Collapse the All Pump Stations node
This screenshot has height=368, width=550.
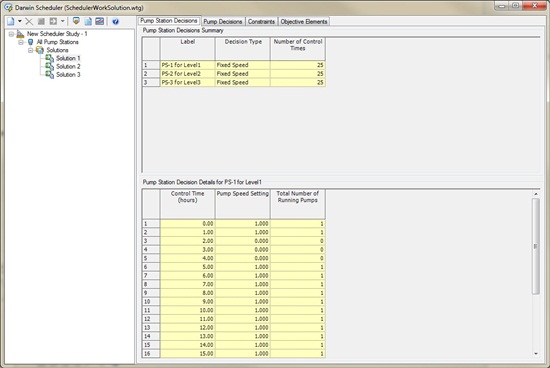[x=21, y=42]
